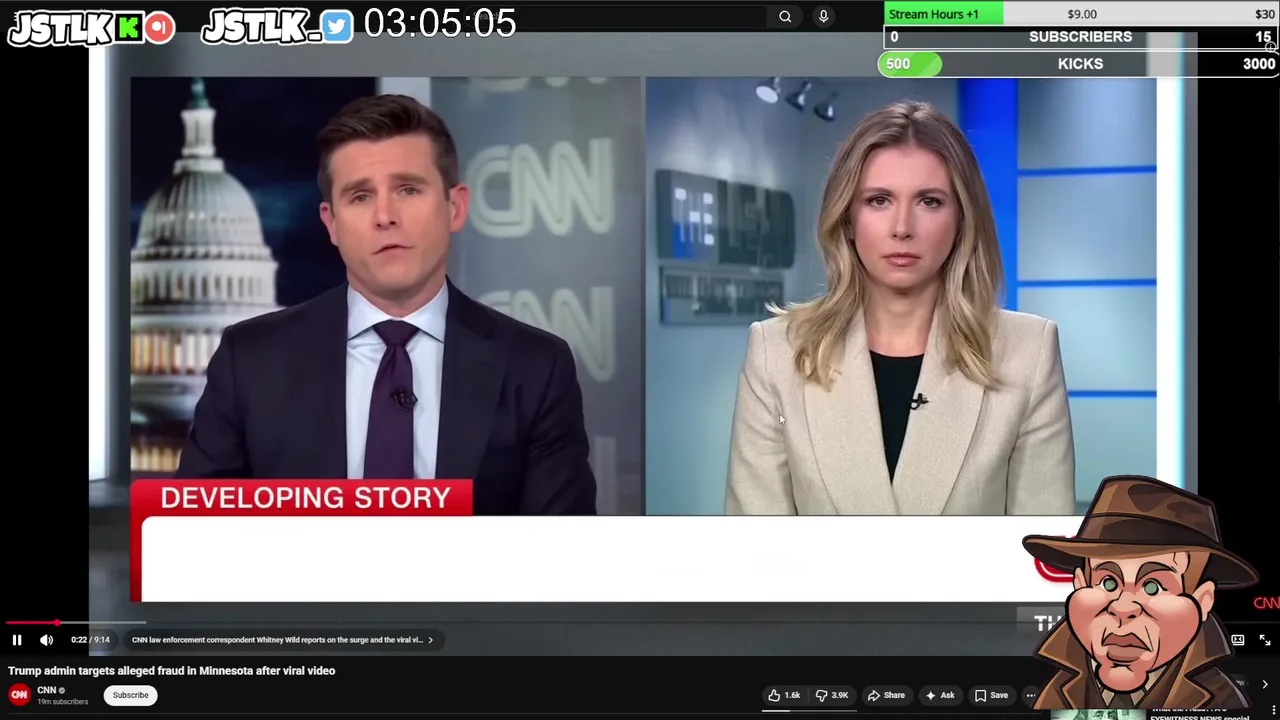
Task: Share the video via Share button
Action: 886,695
